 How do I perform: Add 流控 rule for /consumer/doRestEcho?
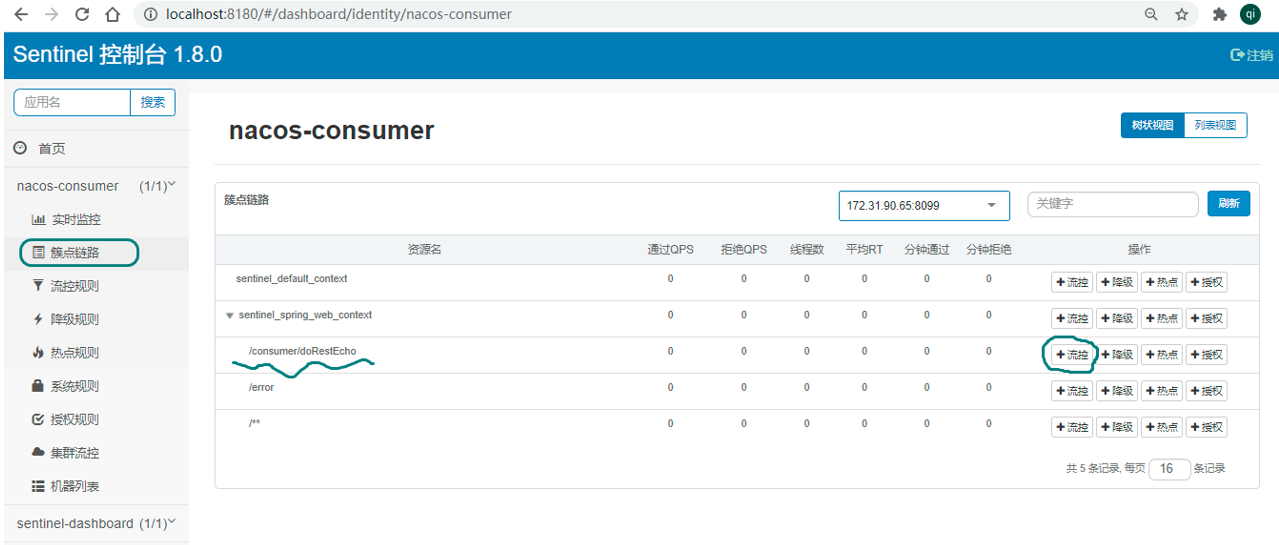pos(1072,355)
